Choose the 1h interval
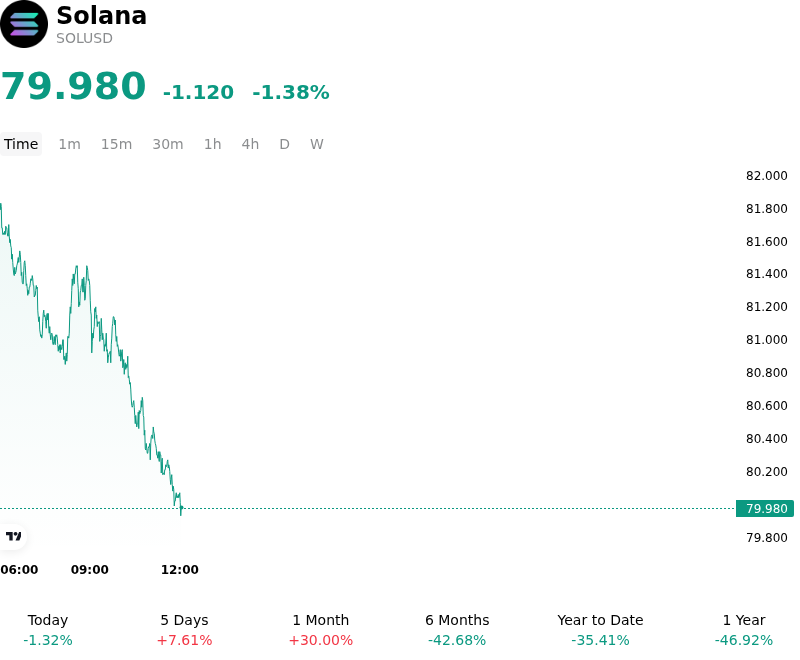Screen dimensions: 800x660 point(212,144)
